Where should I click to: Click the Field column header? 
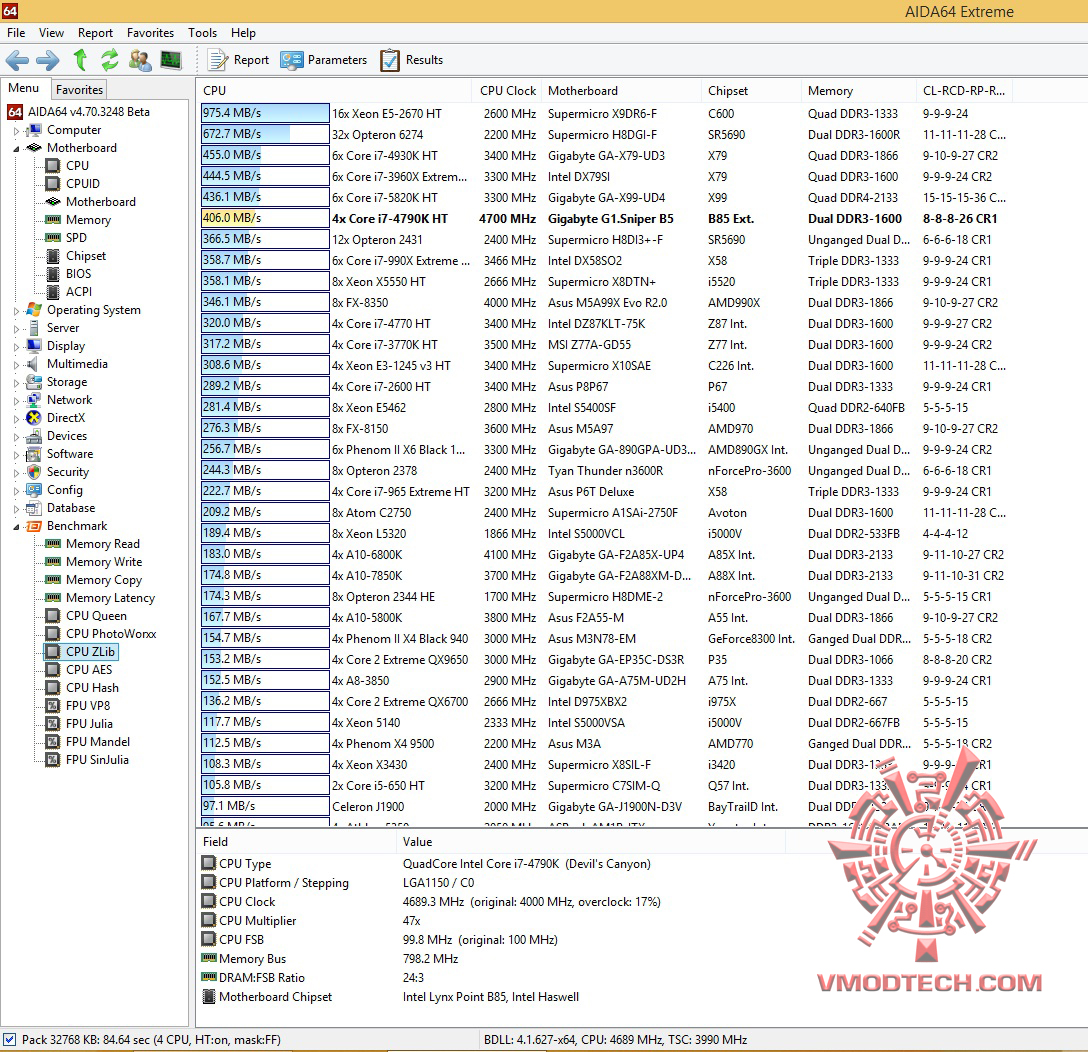coord(297,842)
